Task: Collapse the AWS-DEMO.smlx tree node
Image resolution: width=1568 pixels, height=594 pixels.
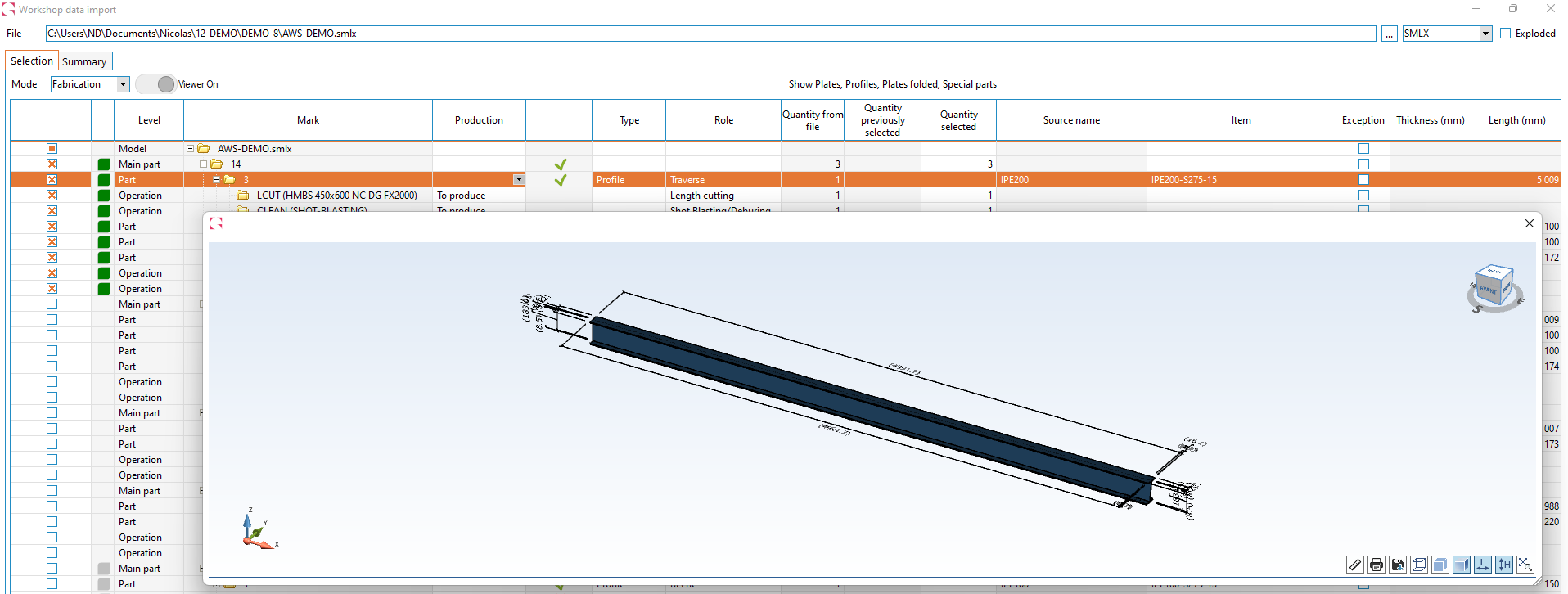Action: [191, 149]
